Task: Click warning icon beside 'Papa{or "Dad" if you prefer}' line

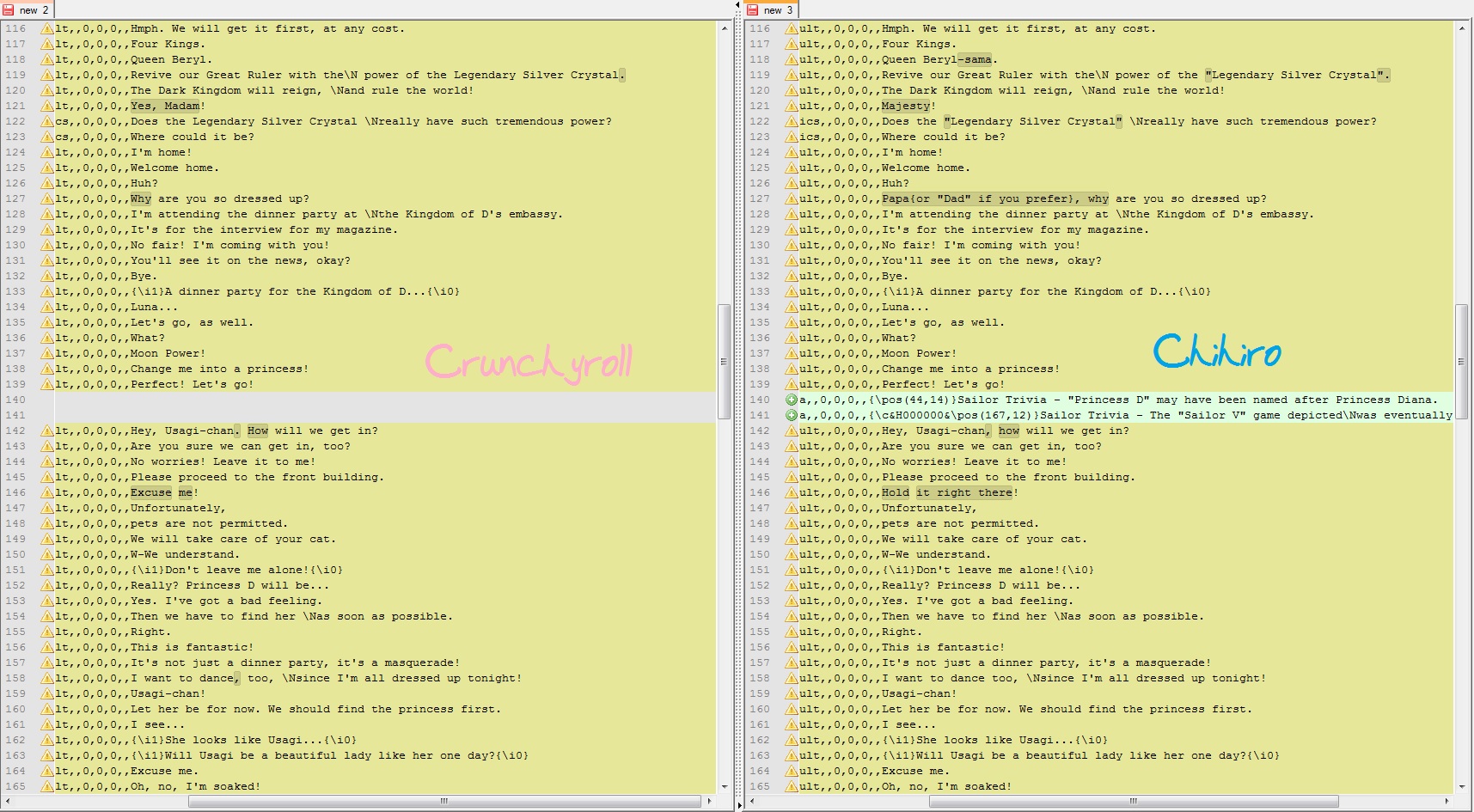Action: 792,198
